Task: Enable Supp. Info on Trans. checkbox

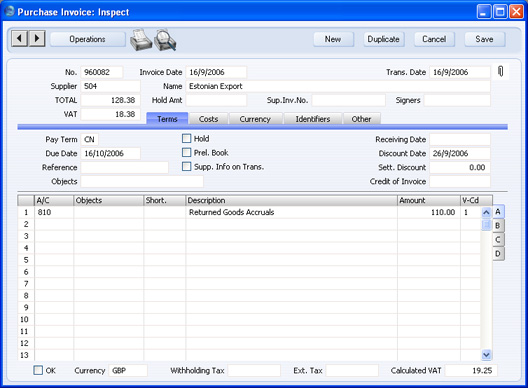Action: 186,166
